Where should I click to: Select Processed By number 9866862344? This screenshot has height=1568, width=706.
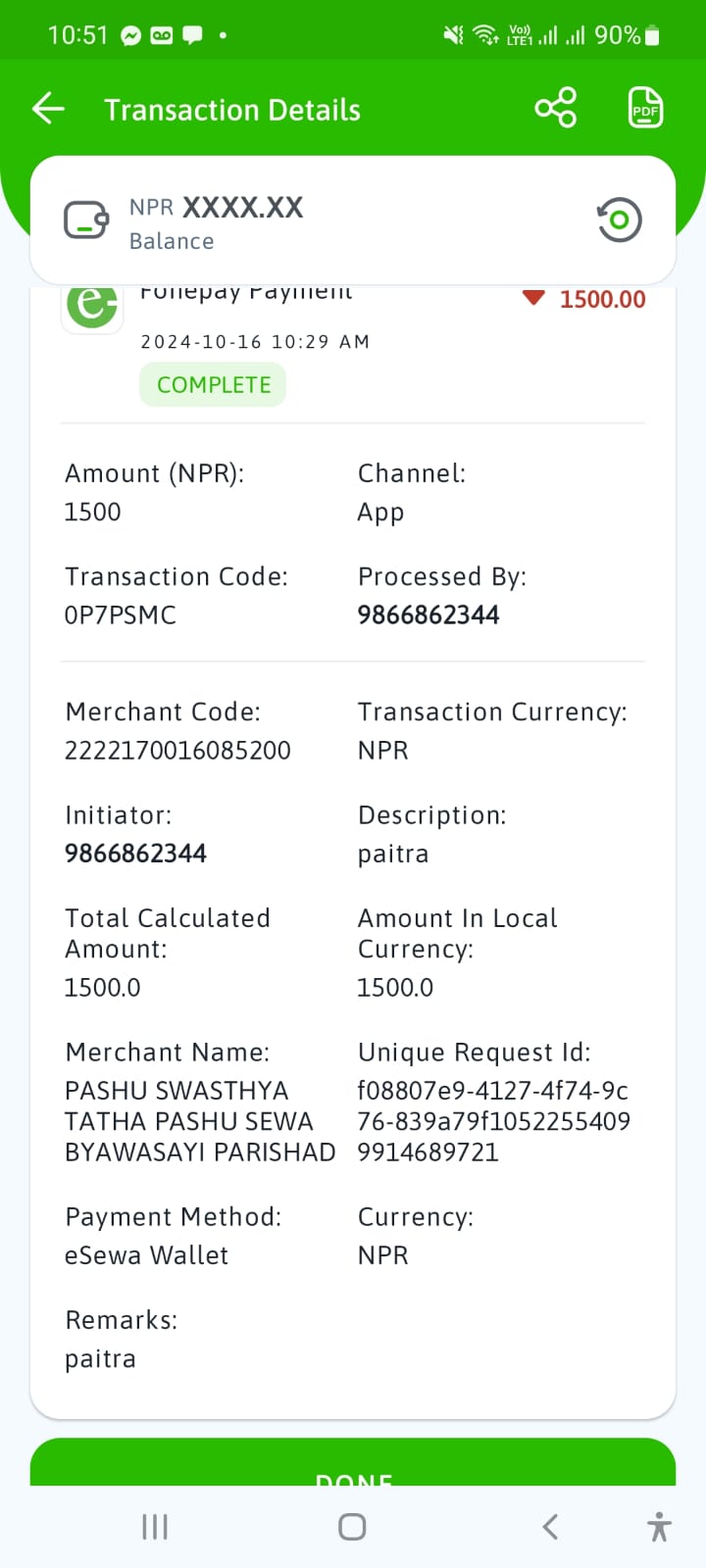[429, 614]
